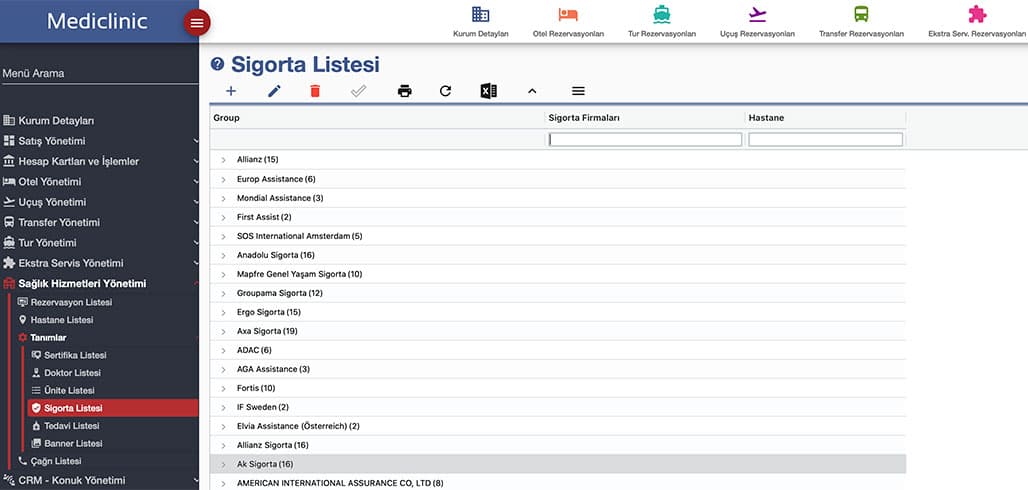Expand Mapfre Genel Yaşam Sigorta (10) group
Image resolution: width=1028 pixels, height=490 pixels.
[223, 274]
